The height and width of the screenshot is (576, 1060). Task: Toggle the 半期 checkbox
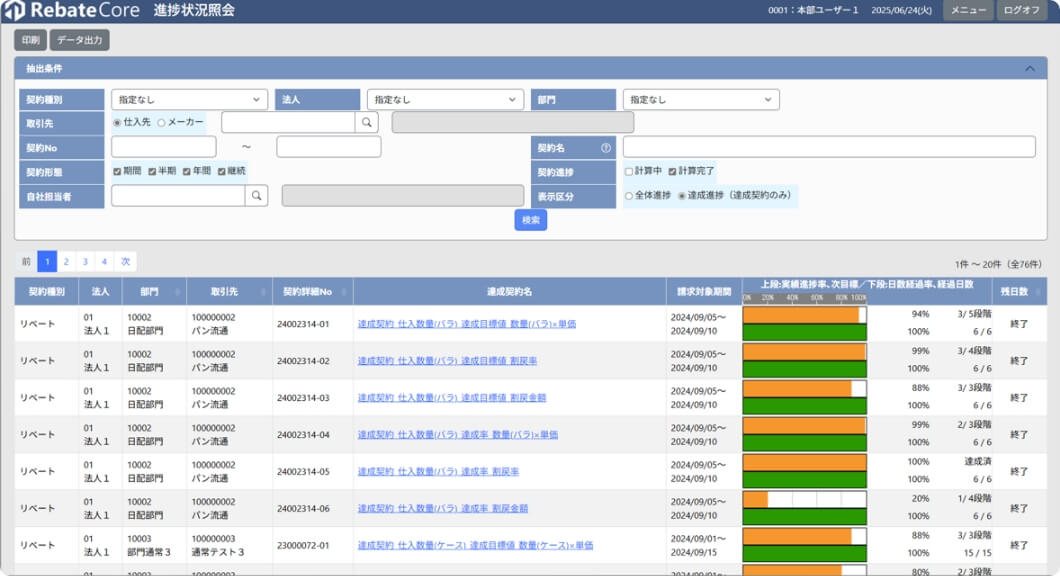[152, 171]
